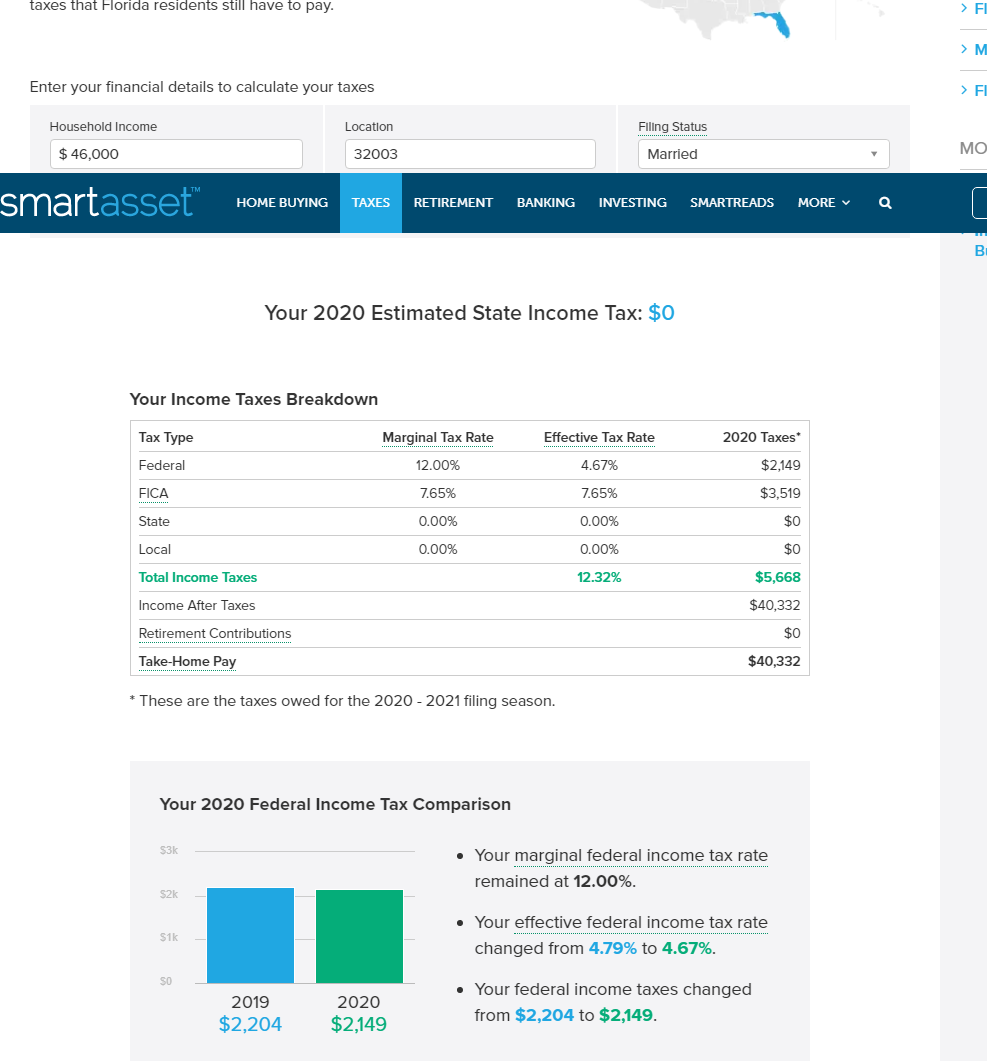The image size is (987, 1061).
Task: Click the search magnifier icon in navbar
Action: tap(885, 202)
